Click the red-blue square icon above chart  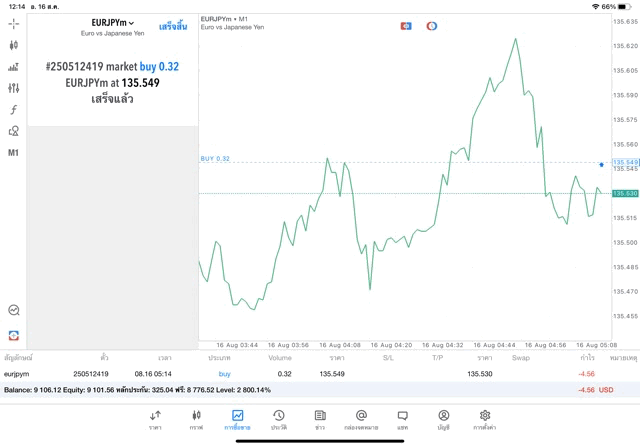406,26
